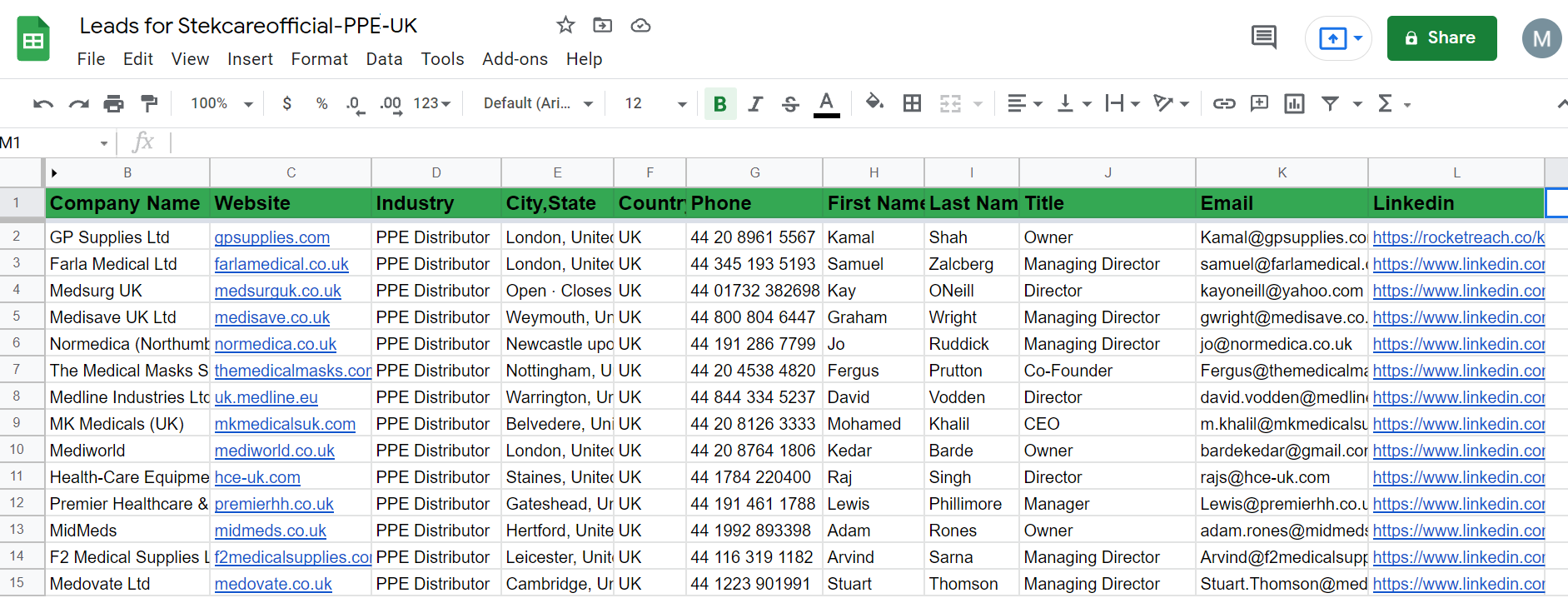Open the Format menu
Screen dimensions: 1568x598
[319, 59]
